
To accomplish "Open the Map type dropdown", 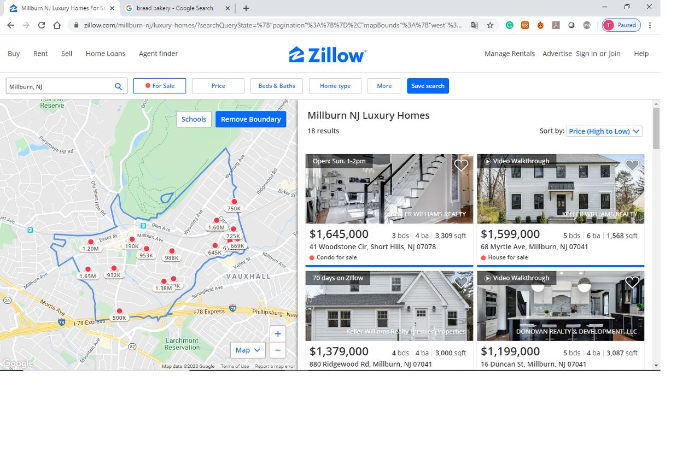I will coord(248,350).
